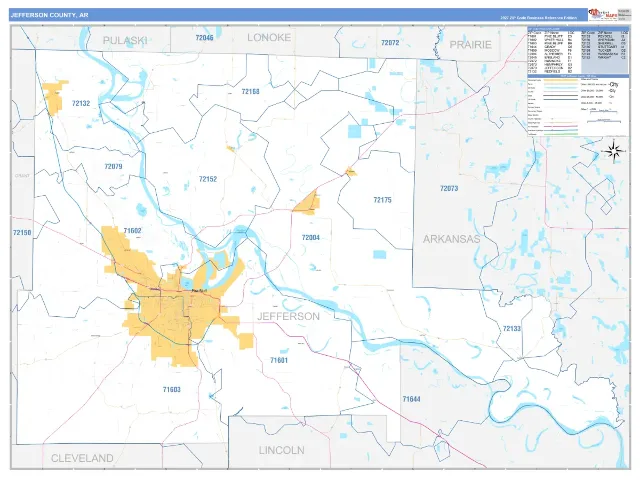640x480 pixels.
Task: Click ZIP code label 72132
Action: pos(81,103)
